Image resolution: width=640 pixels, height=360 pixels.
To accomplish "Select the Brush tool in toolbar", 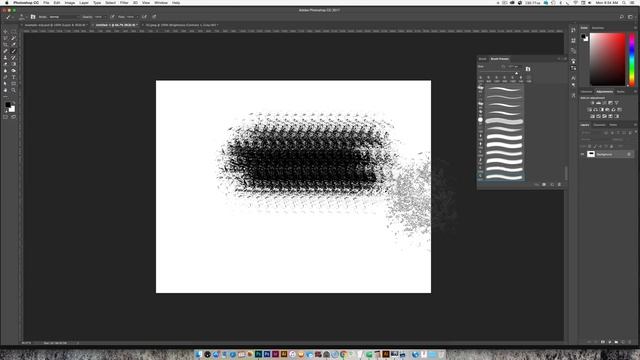I will [x=13, y=51].
